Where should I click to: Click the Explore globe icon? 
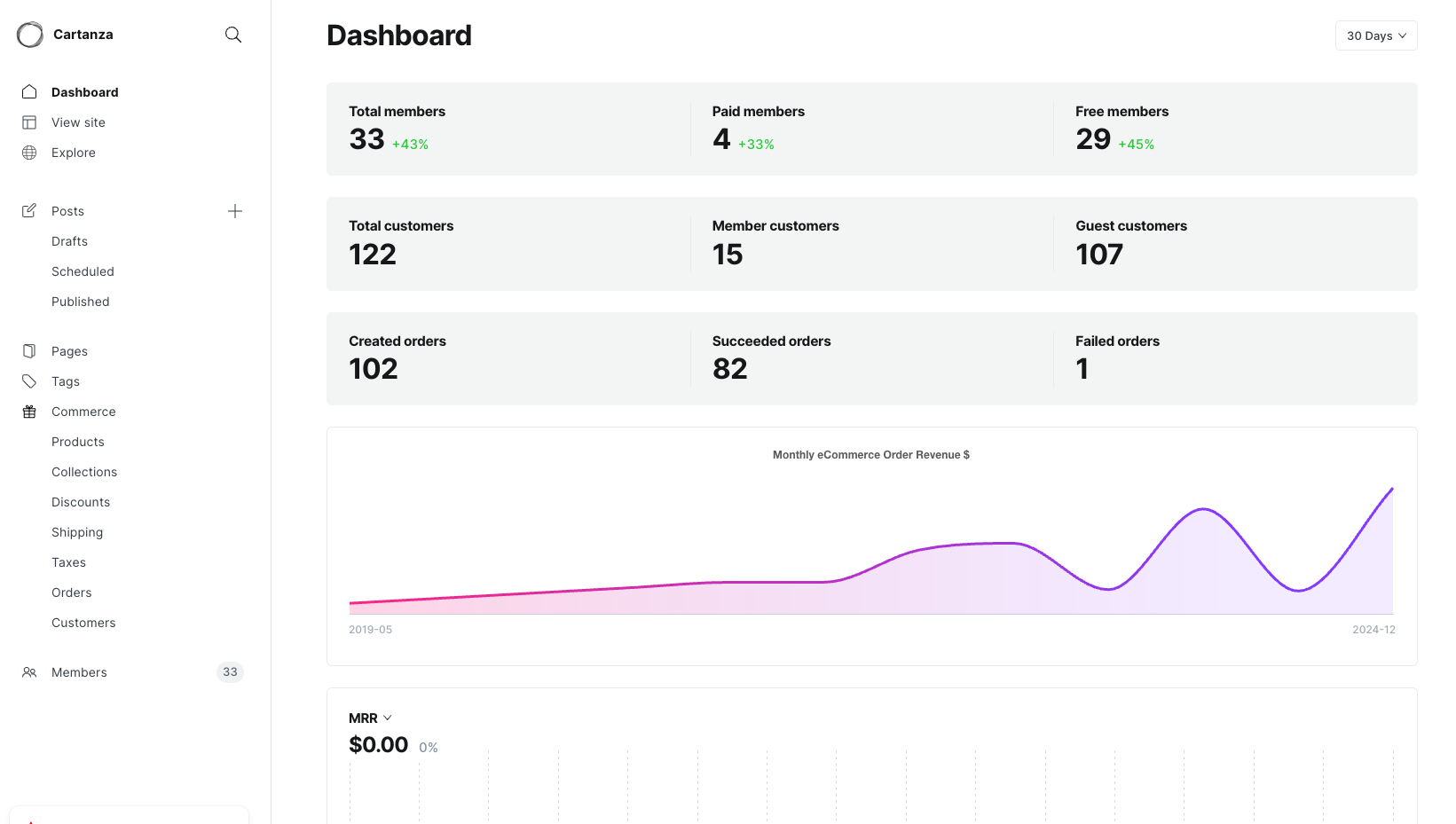[x=29, y=153]
